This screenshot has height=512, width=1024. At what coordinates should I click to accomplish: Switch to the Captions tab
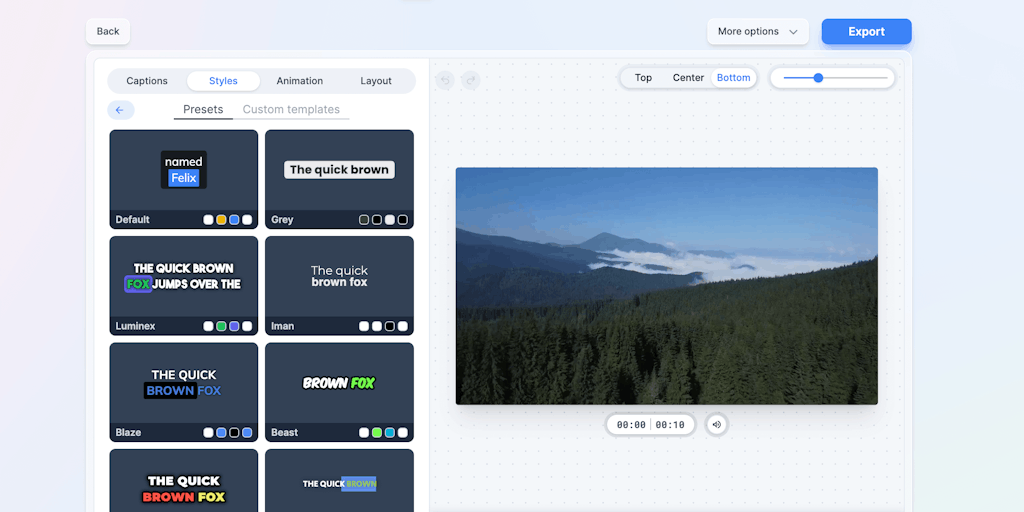[x=147, y=81]
